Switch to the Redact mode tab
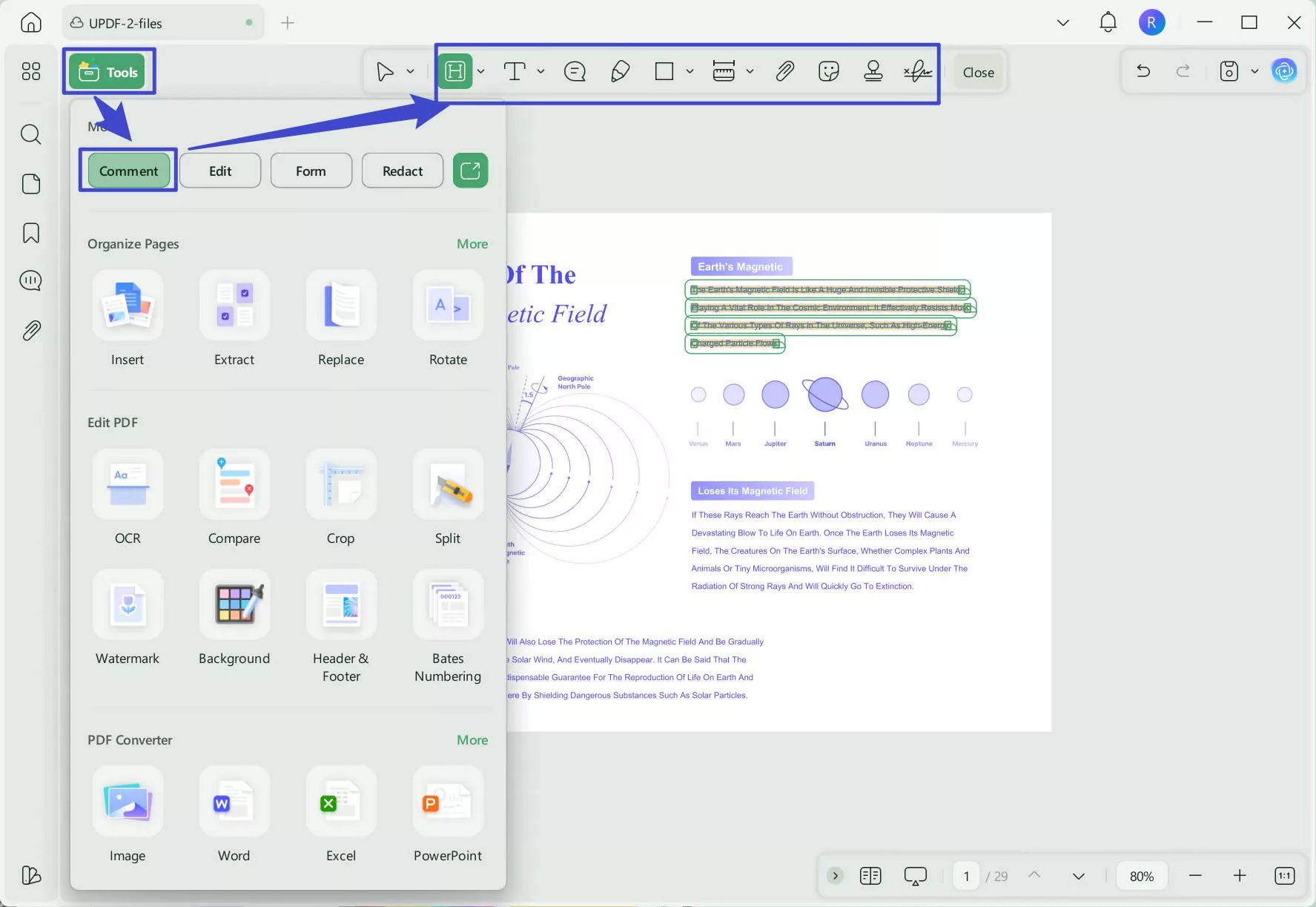 (403, 171)
